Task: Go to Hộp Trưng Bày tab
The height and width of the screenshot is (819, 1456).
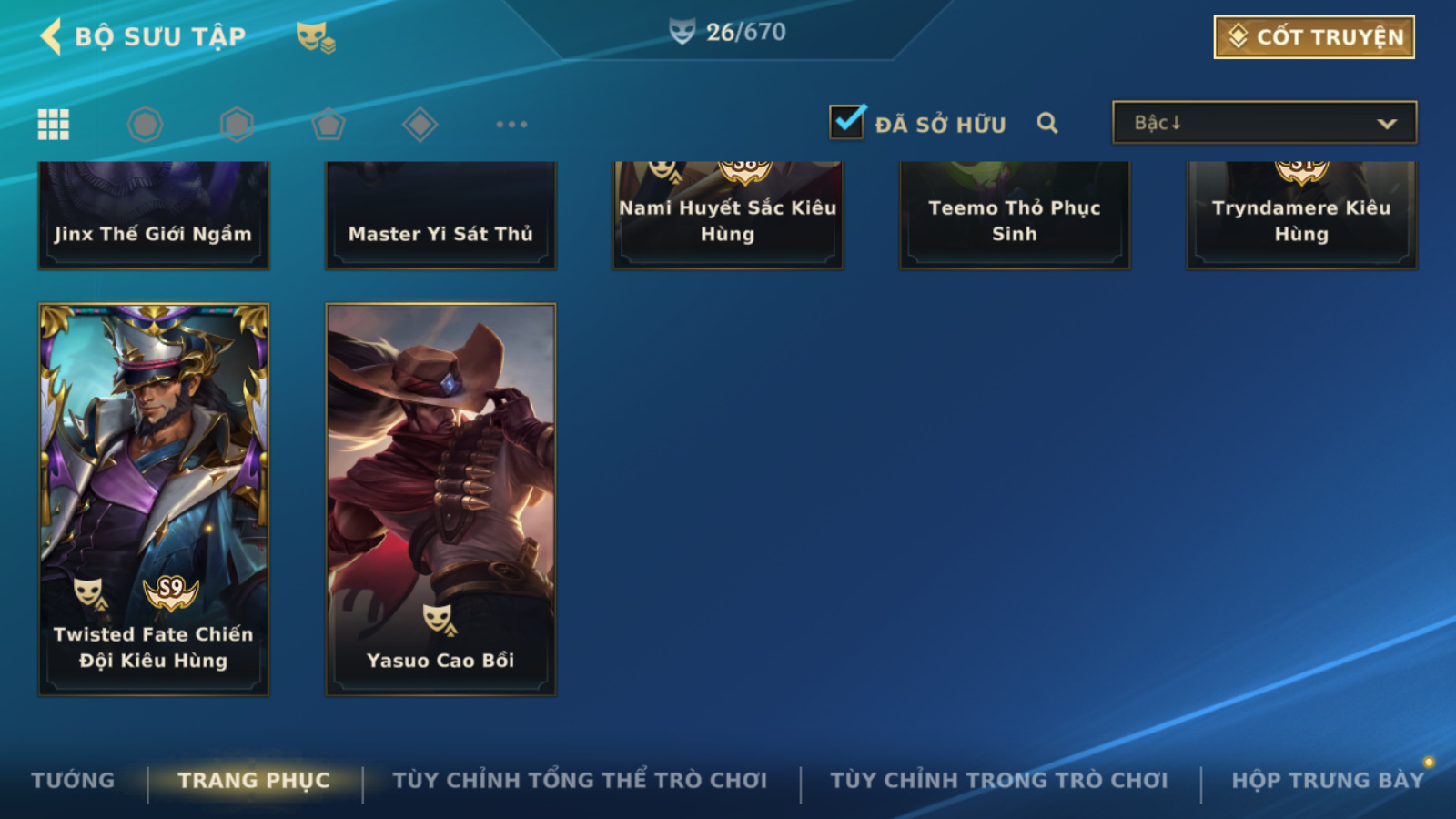Action: (1328, 780)
